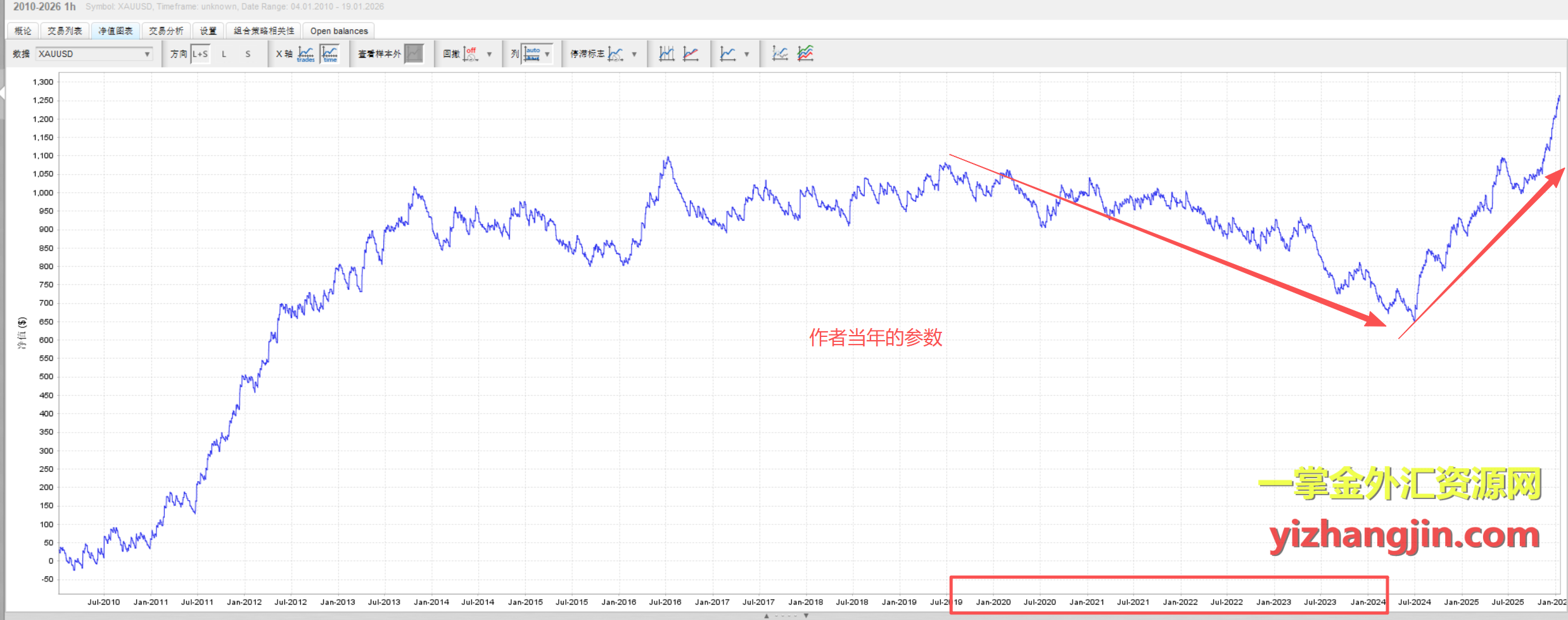Toggle the out-of-sample (查看样本外) view button
The width and height of the screenshot is (1568, 620).
414,54
